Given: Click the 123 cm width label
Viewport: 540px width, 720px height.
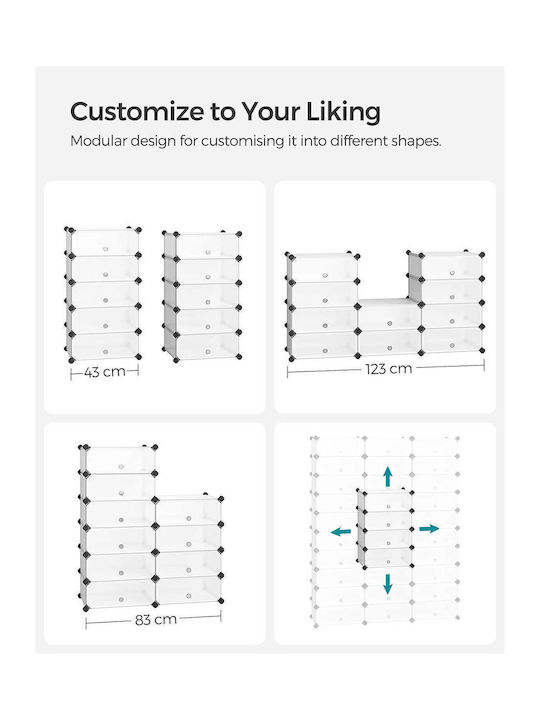Looking at the screenshot, I should [x=389, y=369].
